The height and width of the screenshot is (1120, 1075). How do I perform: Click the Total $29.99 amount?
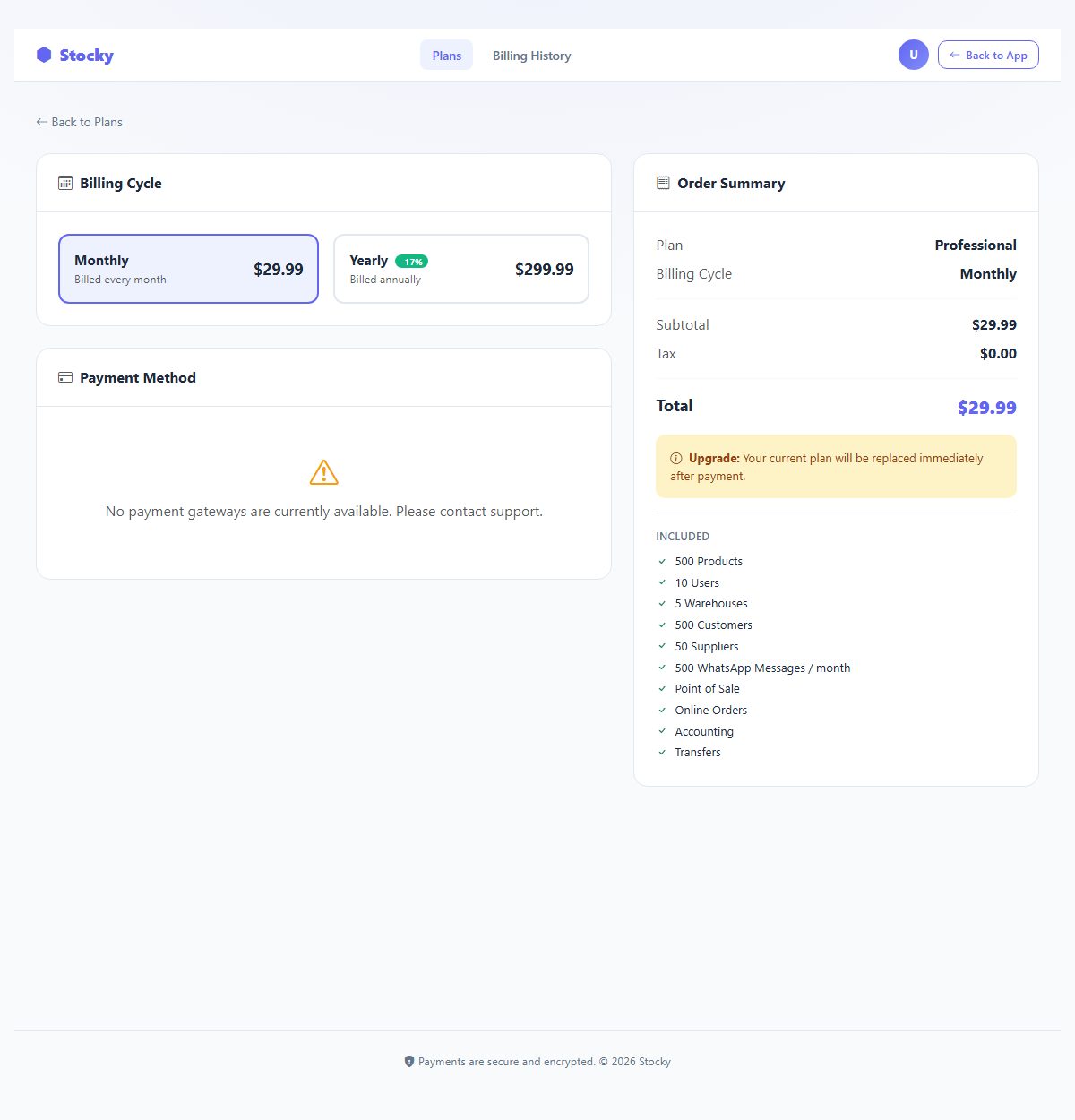point(987,408)
